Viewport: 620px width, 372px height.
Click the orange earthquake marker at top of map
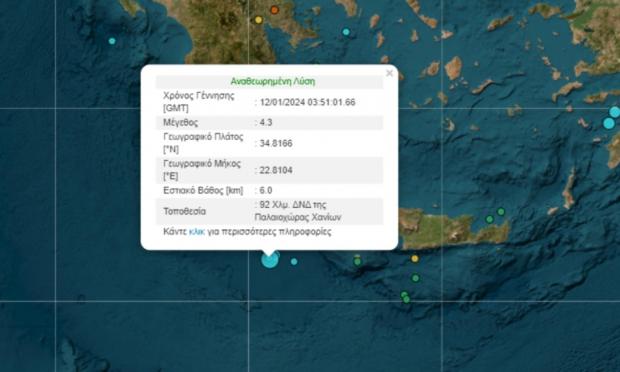click(274, 10)
